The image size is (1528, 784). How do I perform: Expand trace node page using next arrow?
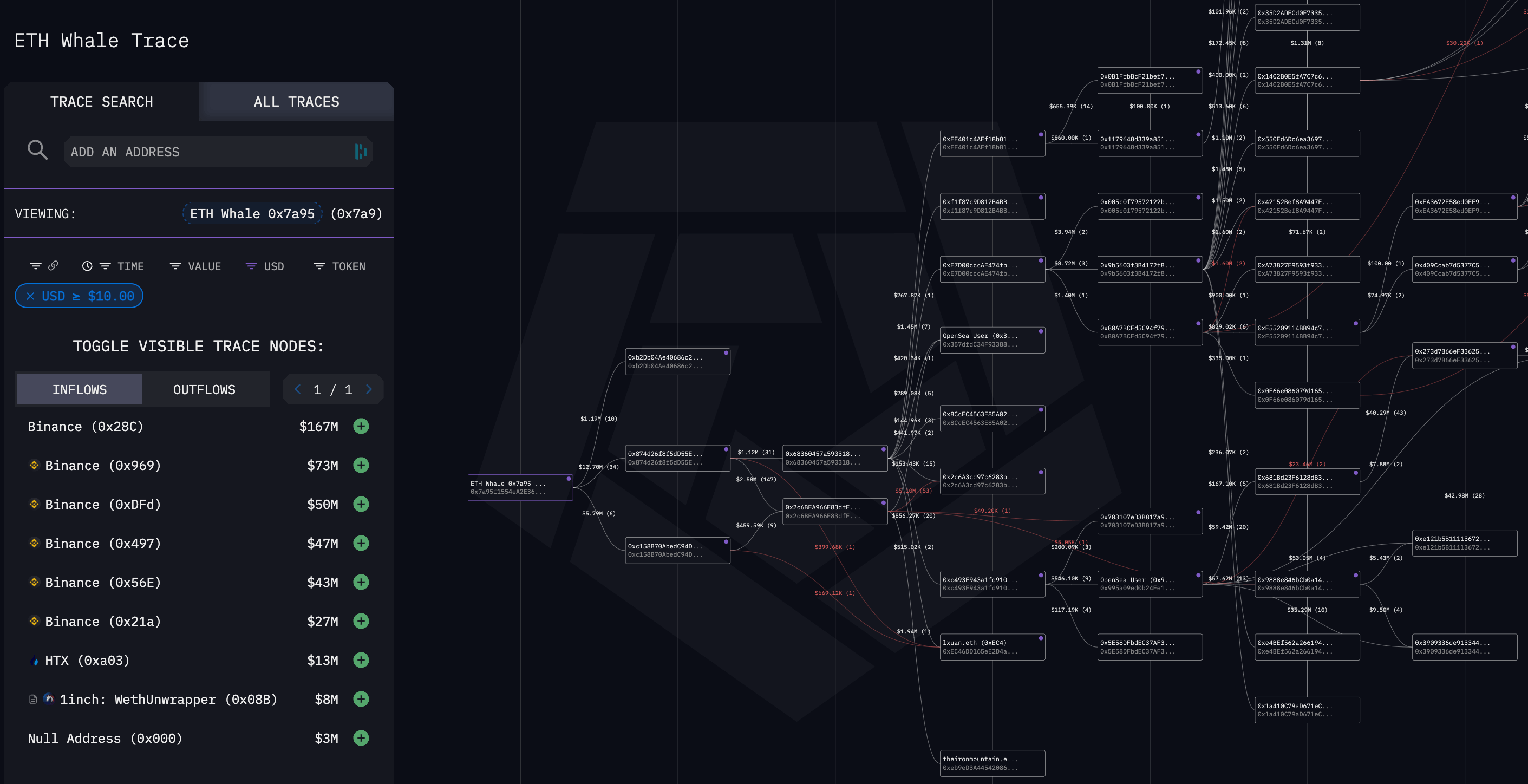click(370, 388)
